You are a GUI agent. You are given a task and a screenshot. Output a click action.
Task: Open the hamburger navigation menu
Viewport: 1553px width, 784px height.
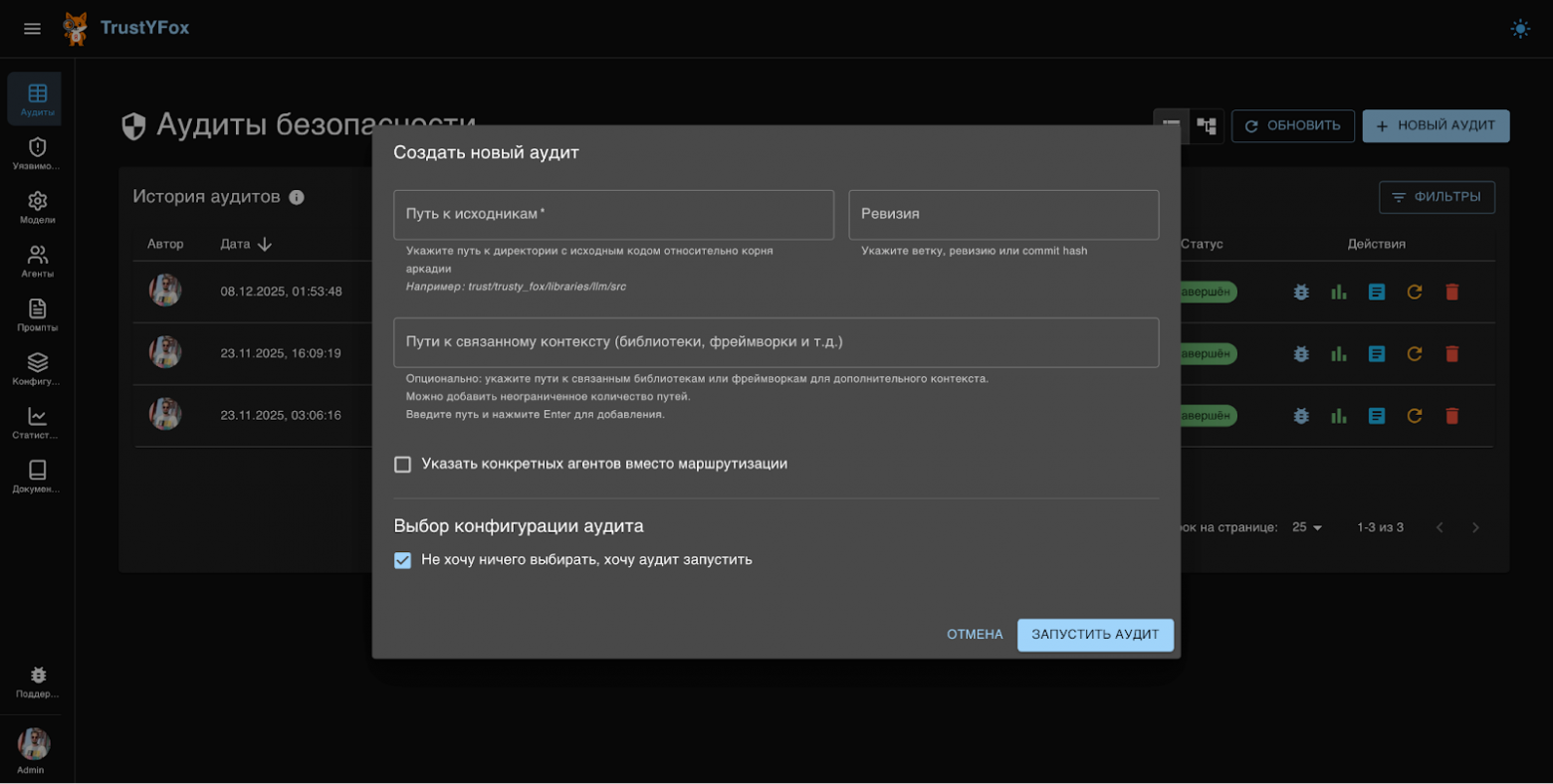pyautogui.click(x=32, y=29)
